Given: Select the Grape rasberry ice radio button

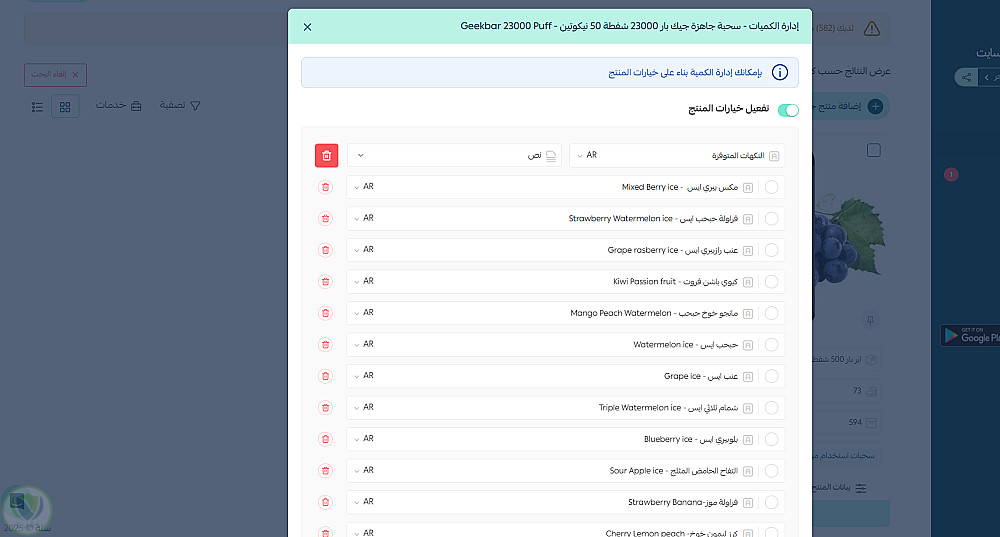Looking at the screenshot, I should point(772,250).
